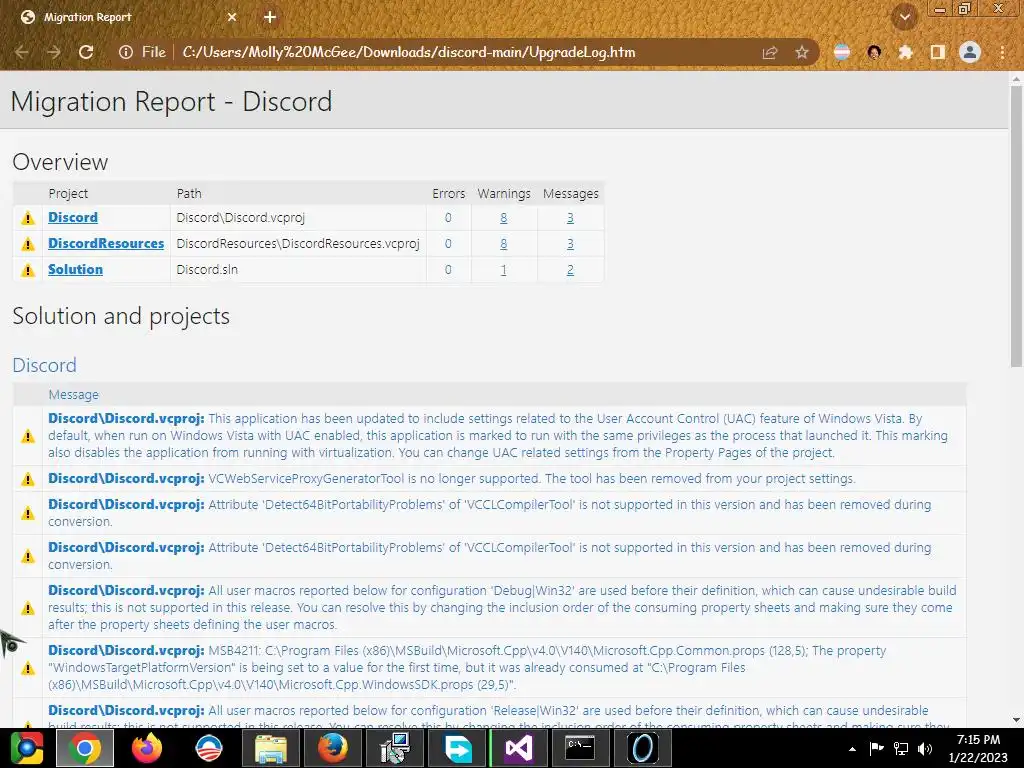Click the Errors column header
Viewport: 1024px width, 768px height.
[x=449, y=194]
